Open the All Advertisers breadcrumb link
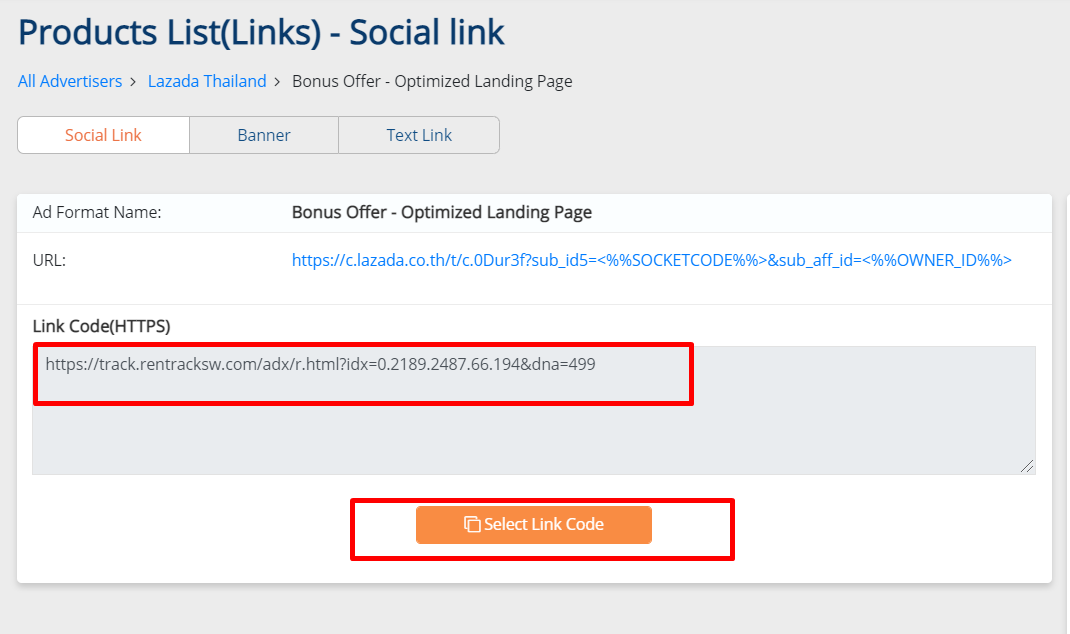 coord(70,81)
